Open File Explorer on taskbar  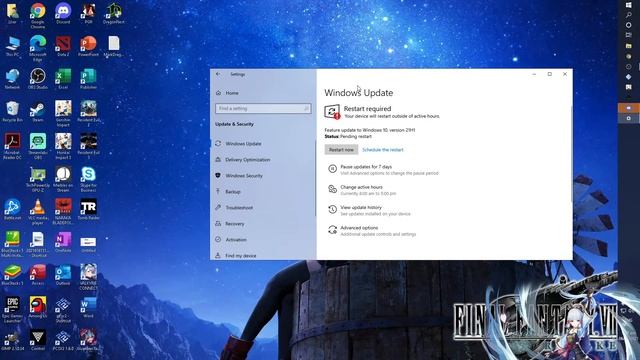(629, 46)
